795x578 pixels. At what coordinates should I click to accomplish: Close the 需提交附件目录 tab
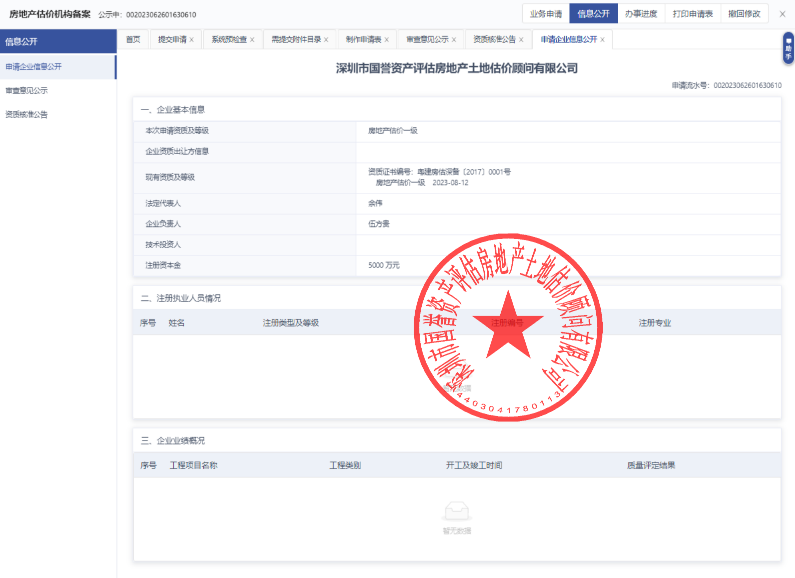[x=326, y=40]
